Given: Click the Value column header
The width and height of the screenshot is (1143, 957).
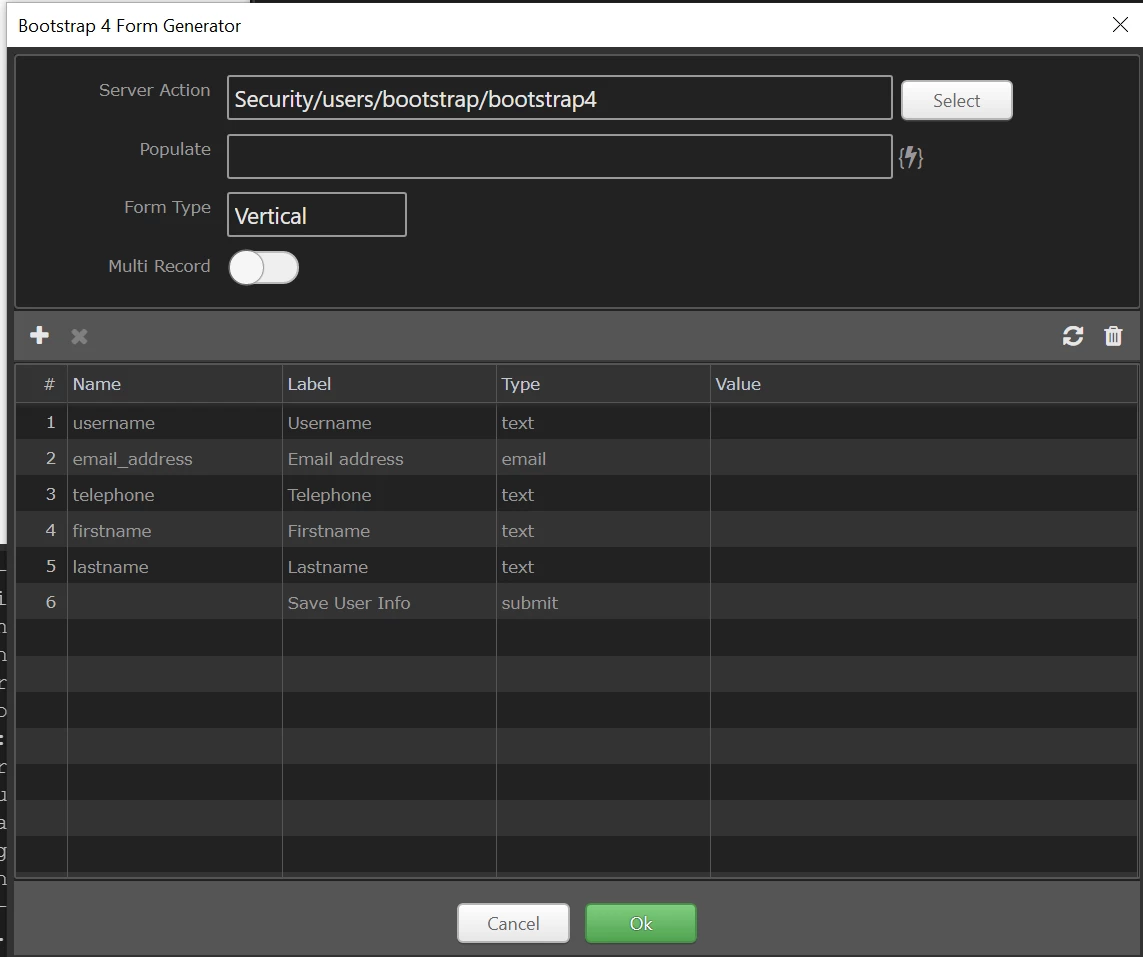Looking at the screenshot, I should click(x=924, y=384).
